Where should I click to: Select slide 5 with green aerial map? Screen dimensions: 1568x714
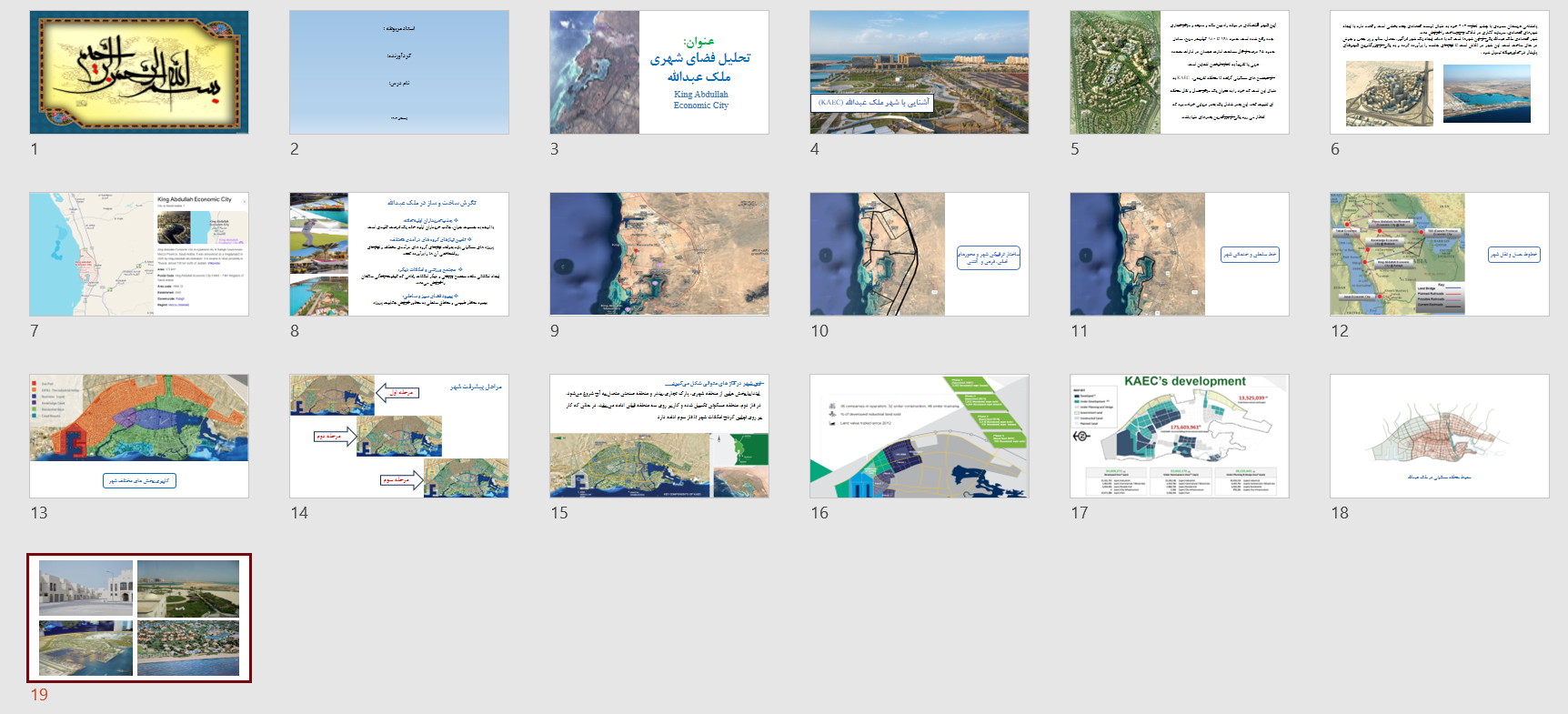[1180, 73]
